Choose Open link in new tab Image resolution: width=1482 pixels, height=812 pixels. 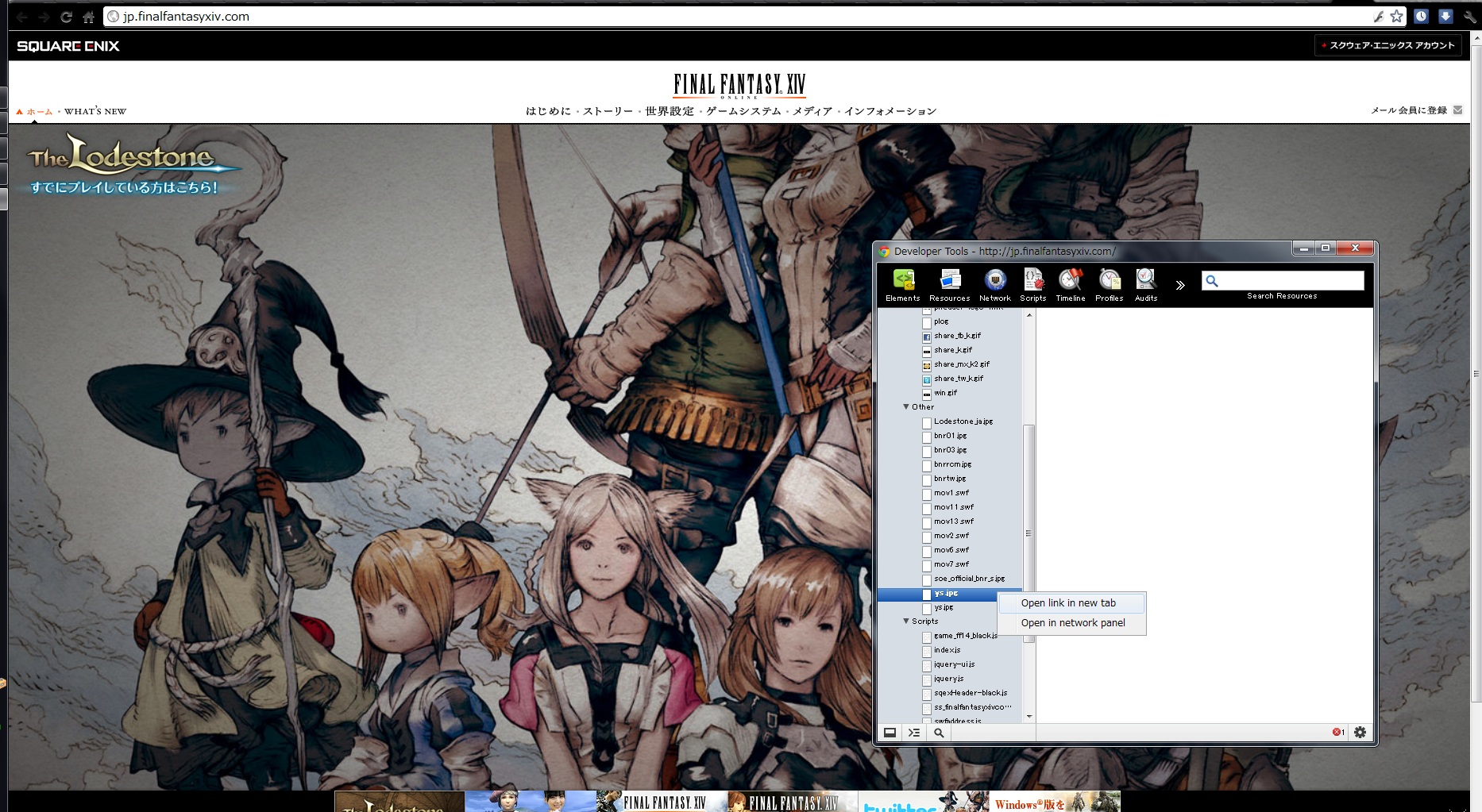pyautogui.click(x=1068, y=603)
